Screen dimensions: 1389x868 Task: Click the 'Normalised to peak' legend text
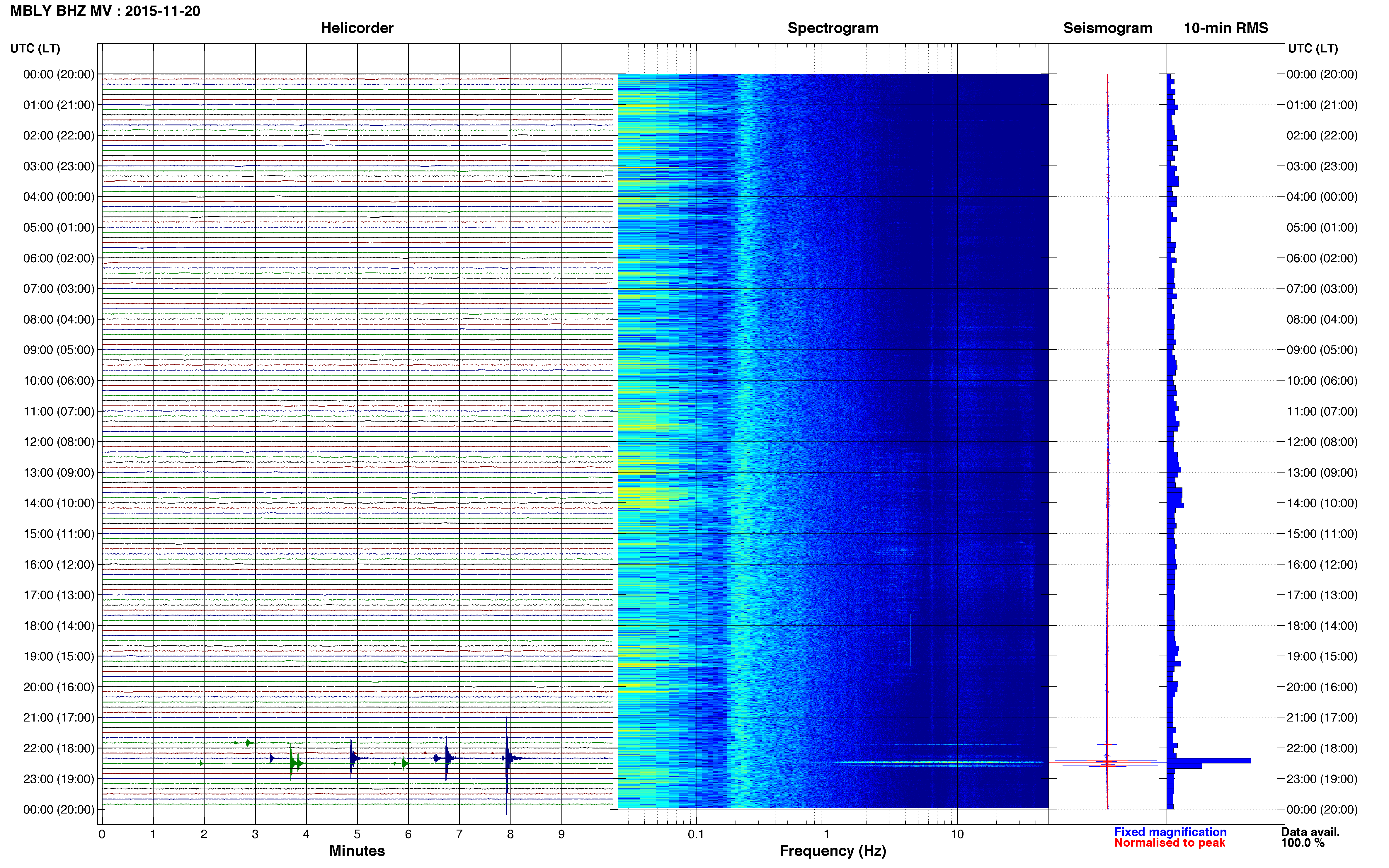(x=1170, y=843)
